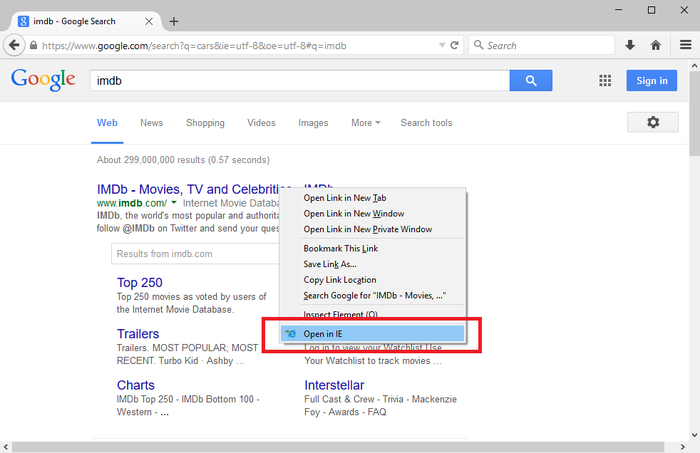Open the Trailers link
Screen dimensions: 700x453
point(138,334)
